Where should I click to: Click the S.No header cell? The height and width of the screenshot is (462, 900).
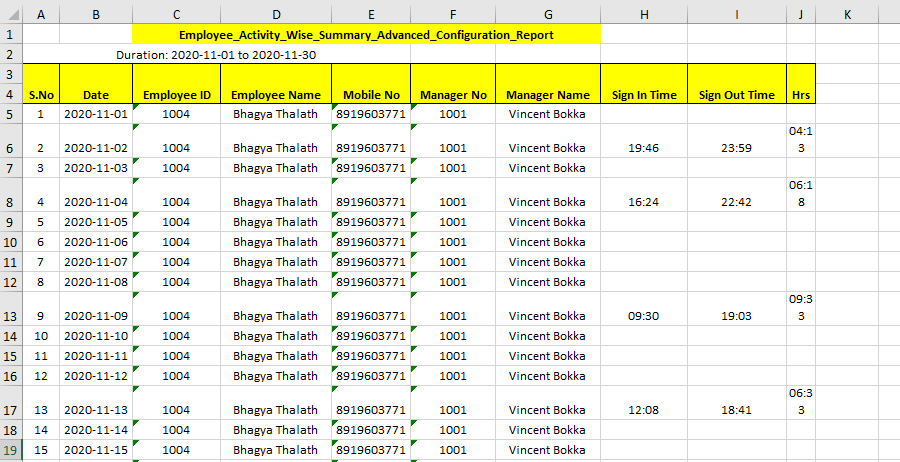[41, 95]
